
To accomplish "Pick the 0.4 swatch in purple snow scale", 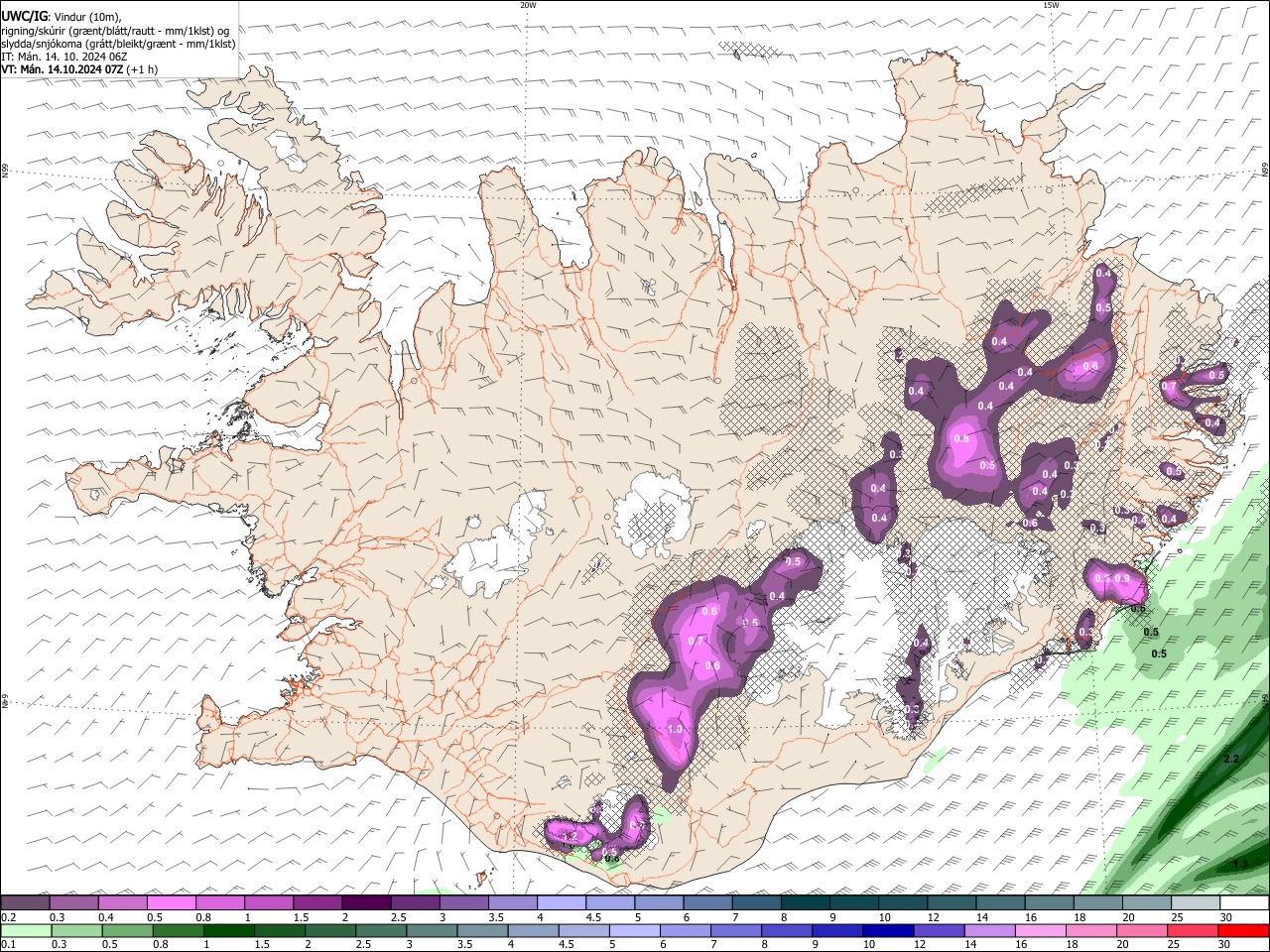I will pos(122,902).
